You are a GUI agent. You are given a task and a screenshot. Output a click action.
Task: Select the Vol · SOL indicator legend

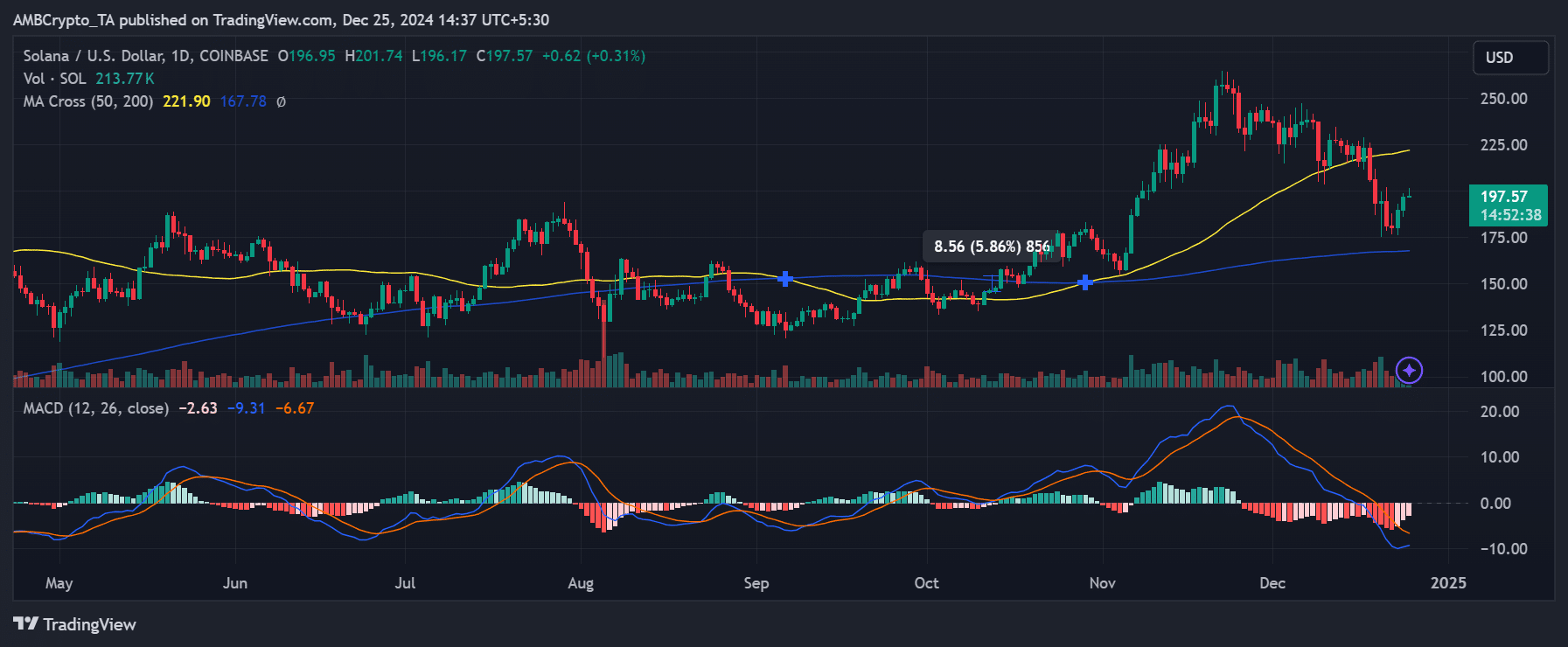[54, 79]
